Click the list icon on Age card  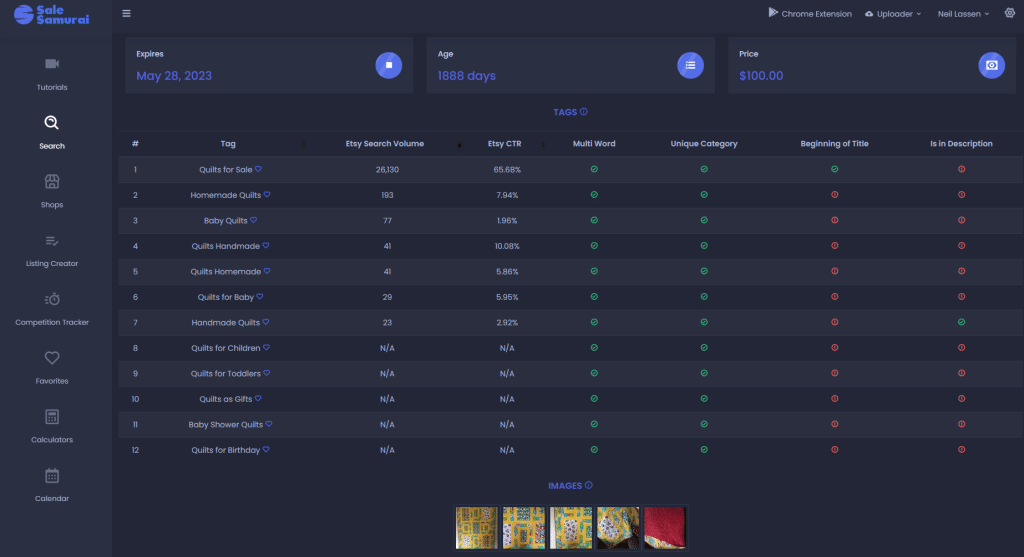690,65
